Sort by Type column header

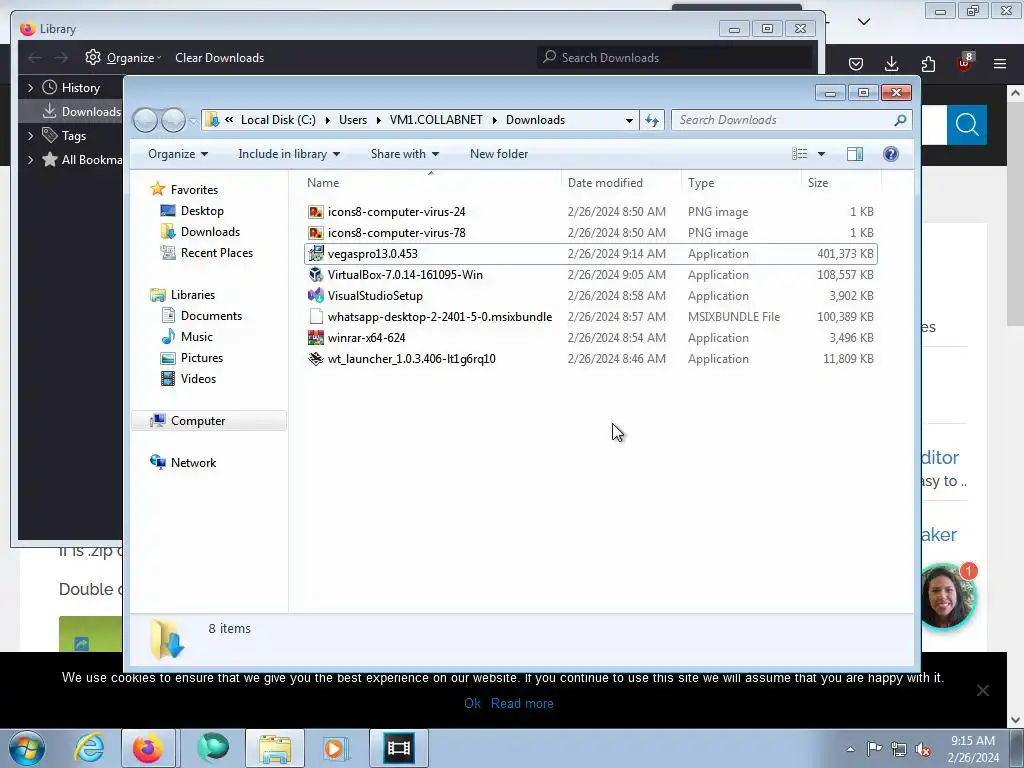701,183
